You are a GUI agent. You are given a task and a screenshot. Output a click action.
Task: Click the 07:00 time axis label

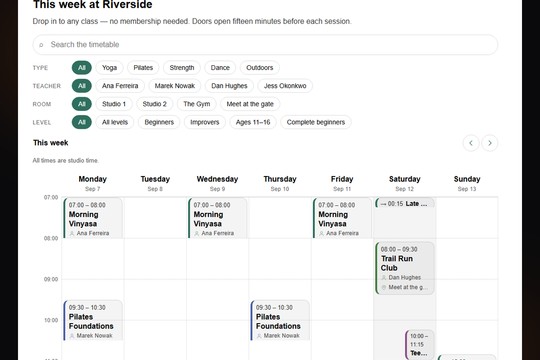coord(51,197)
